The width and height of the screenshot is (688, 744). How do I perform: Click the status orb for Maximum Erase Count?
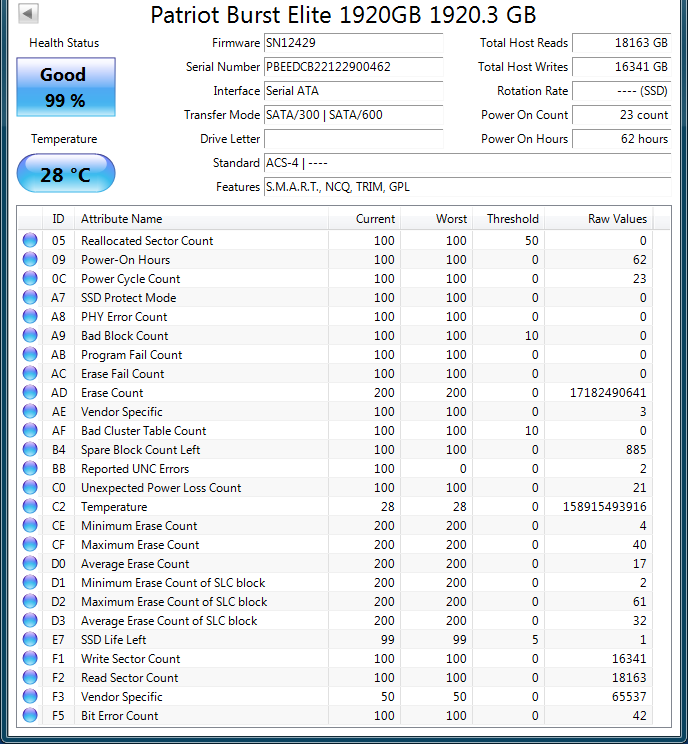click(x=30, y=544)
